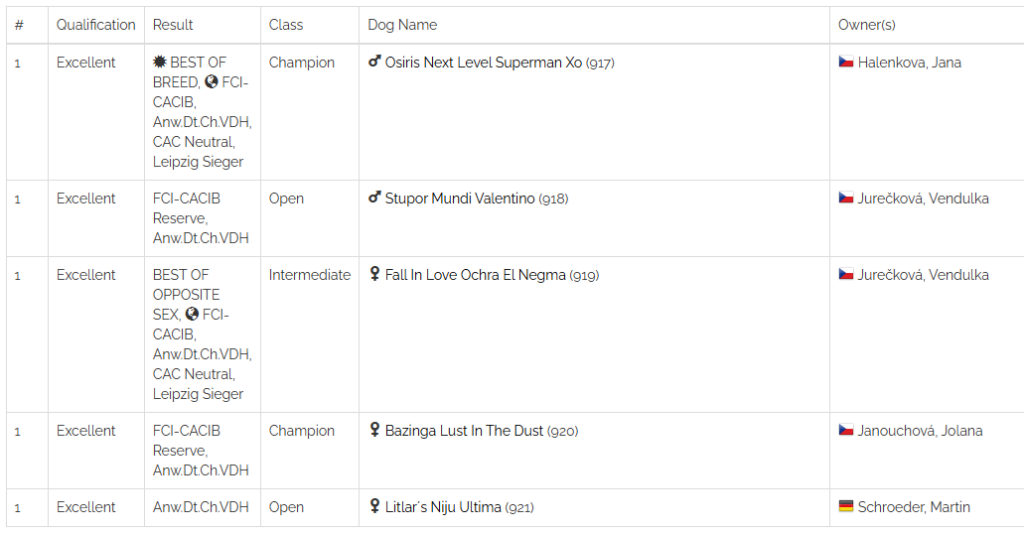This screenshot has width=1024, height=533.
Task: Open the Litlar's Niju Ultima entry
Action: tap(443, 507)
